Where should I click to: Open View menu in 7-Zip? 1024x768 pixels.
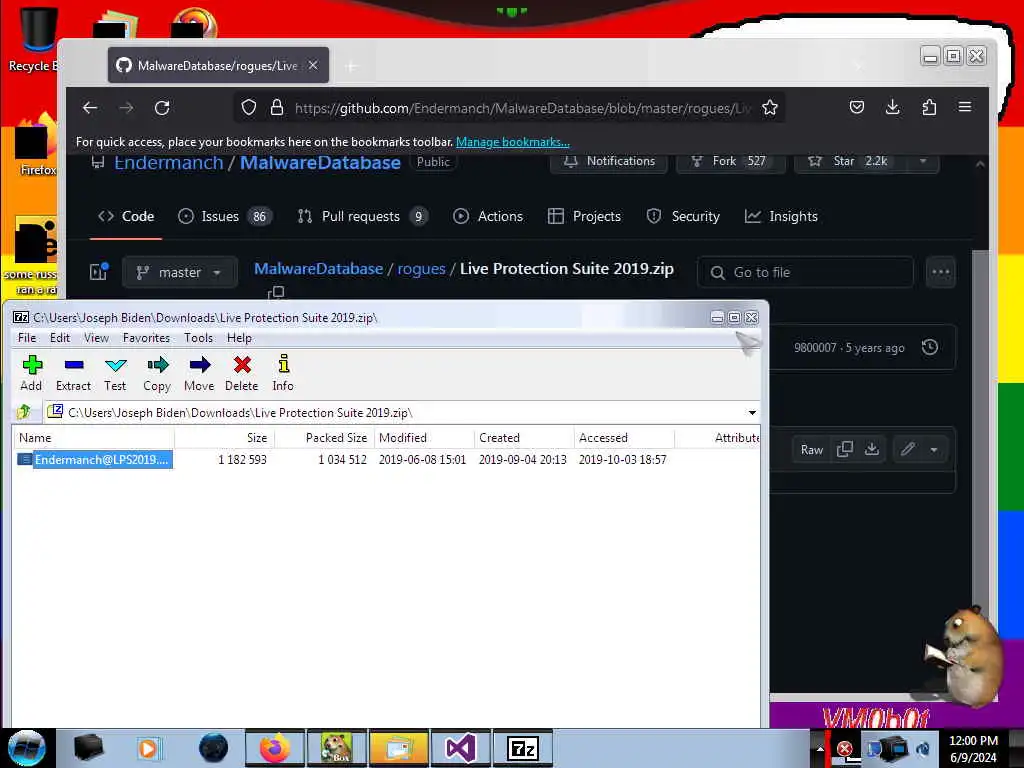pyautogui.click(x=96, y=338)
